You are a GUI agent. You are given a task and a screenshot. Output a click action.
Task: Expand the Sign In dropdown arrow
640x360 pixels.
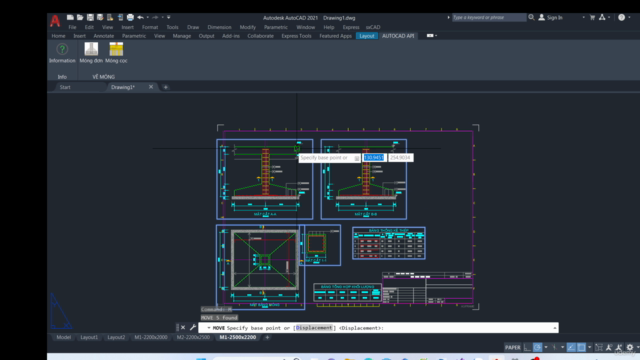(583, 18)
